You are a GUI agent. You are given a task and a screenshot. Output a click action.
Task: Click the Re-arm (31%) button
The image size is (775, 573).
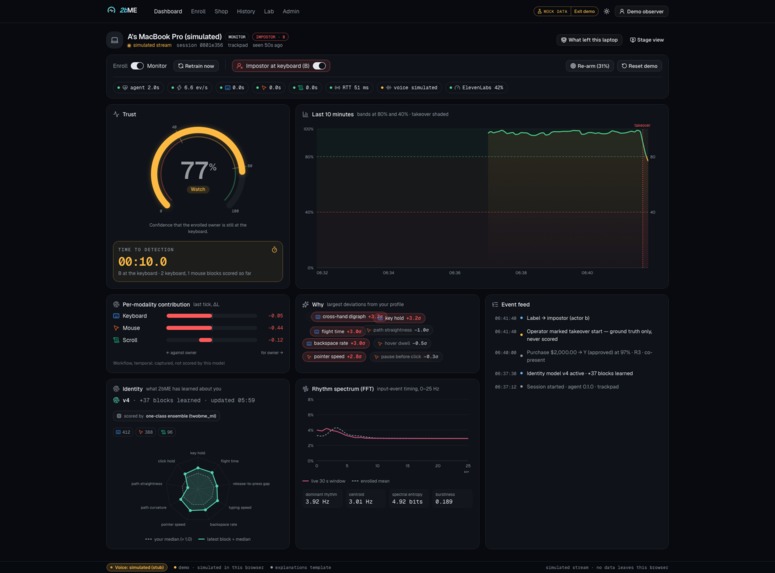click(590, 66)
